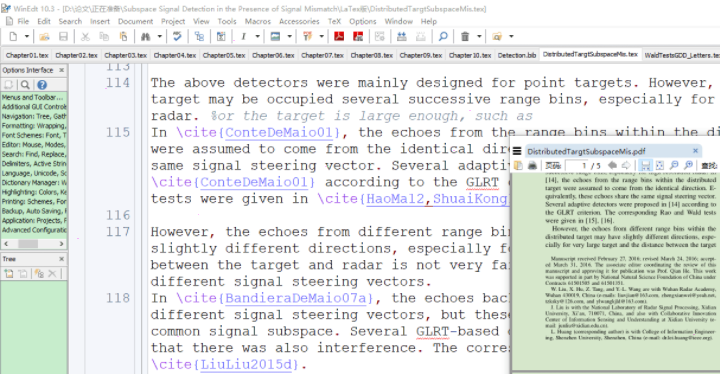Click the Open file folder icon

pos(44,36)
